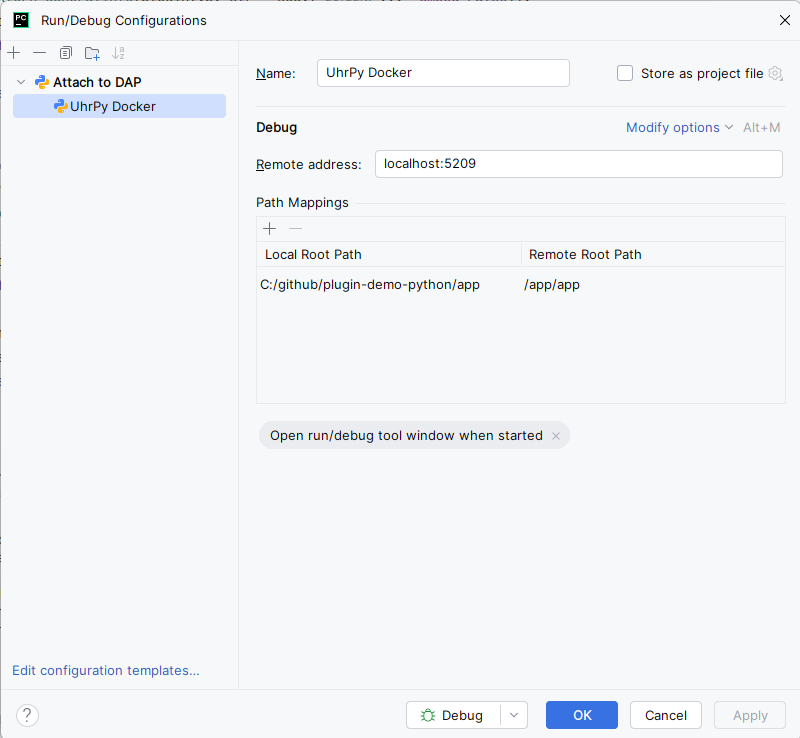Screen dimensions: 800x738
Task: Open the Modify options dropdown
Action: click(x=679, y=127)
